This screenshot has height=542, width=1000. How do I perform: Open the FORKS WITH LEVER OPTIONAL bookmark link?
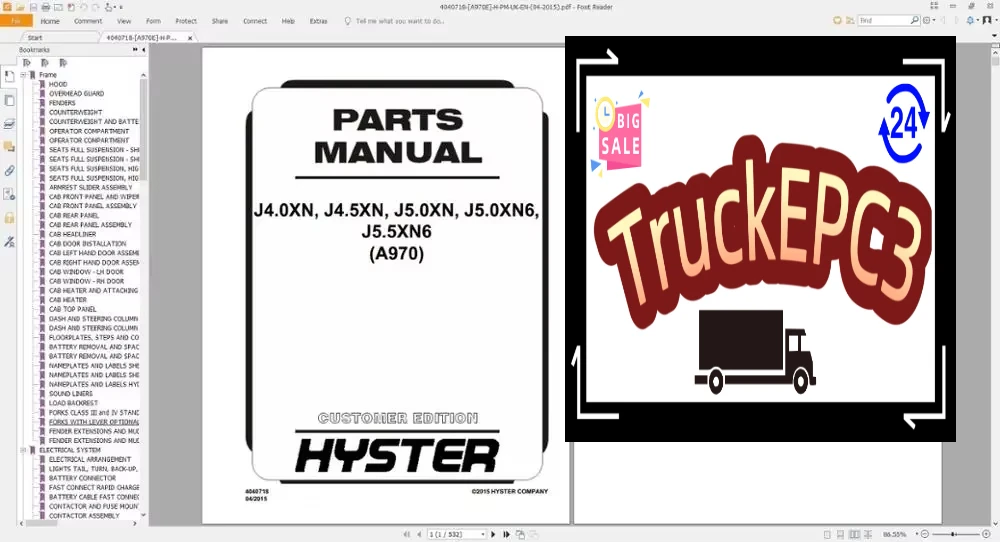coord(94,421)
